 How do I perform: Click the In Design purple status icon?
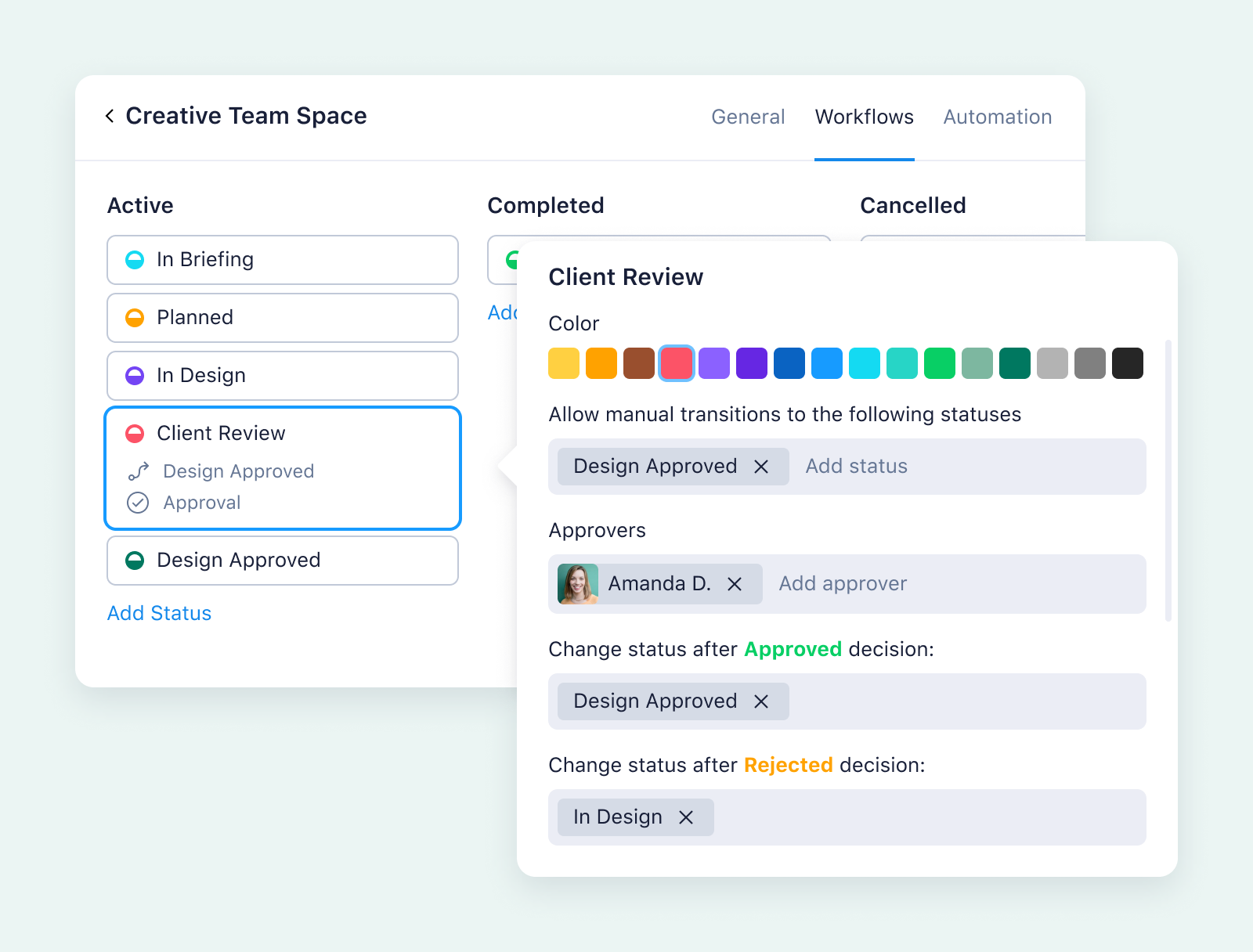tap(137, 375)
